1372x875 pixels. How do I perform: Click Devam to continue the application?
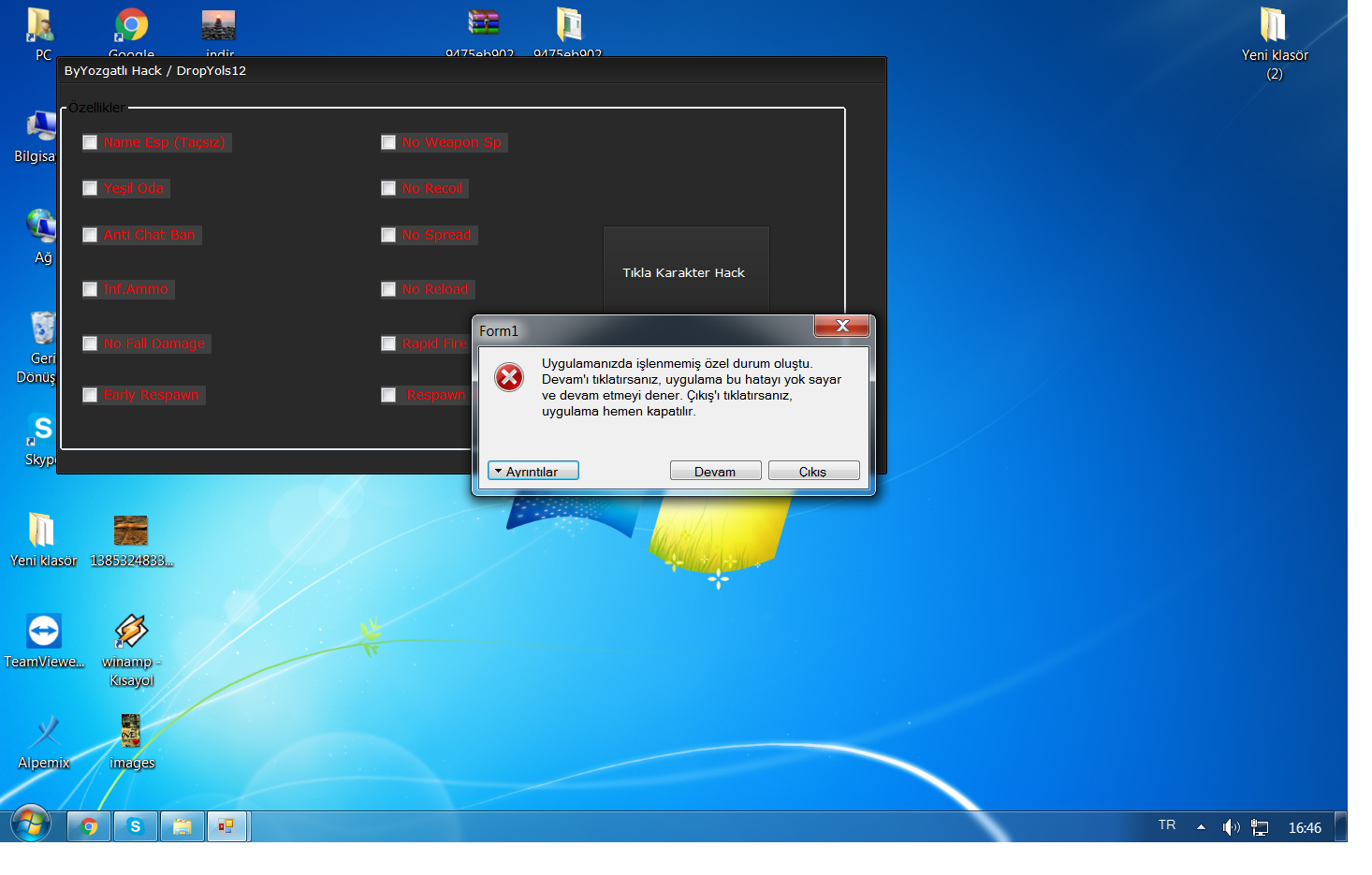(x=715, y=471)
